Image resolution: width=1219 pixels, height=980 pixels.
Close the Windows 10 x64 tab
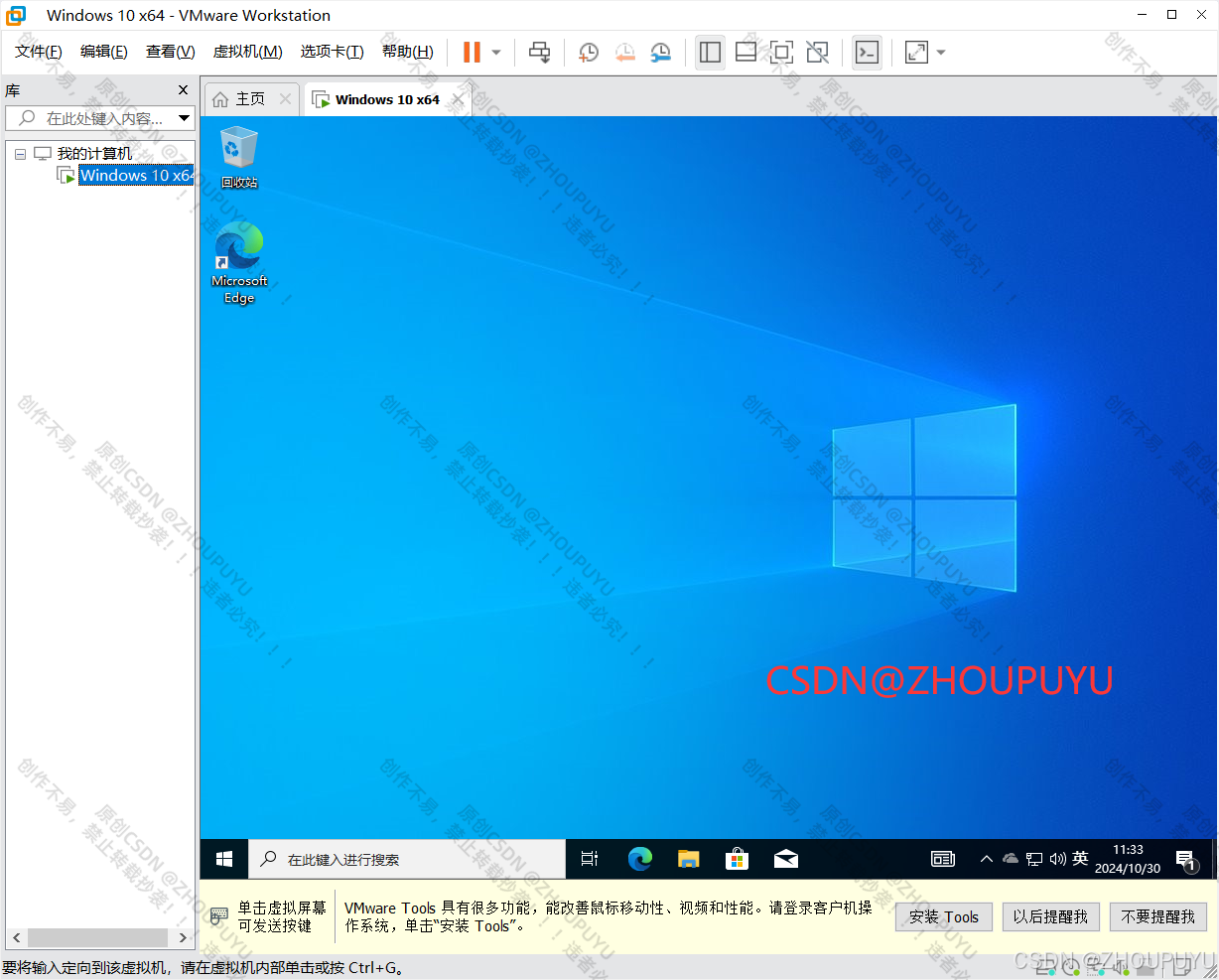pyautogui.click(x=458, y=99)
